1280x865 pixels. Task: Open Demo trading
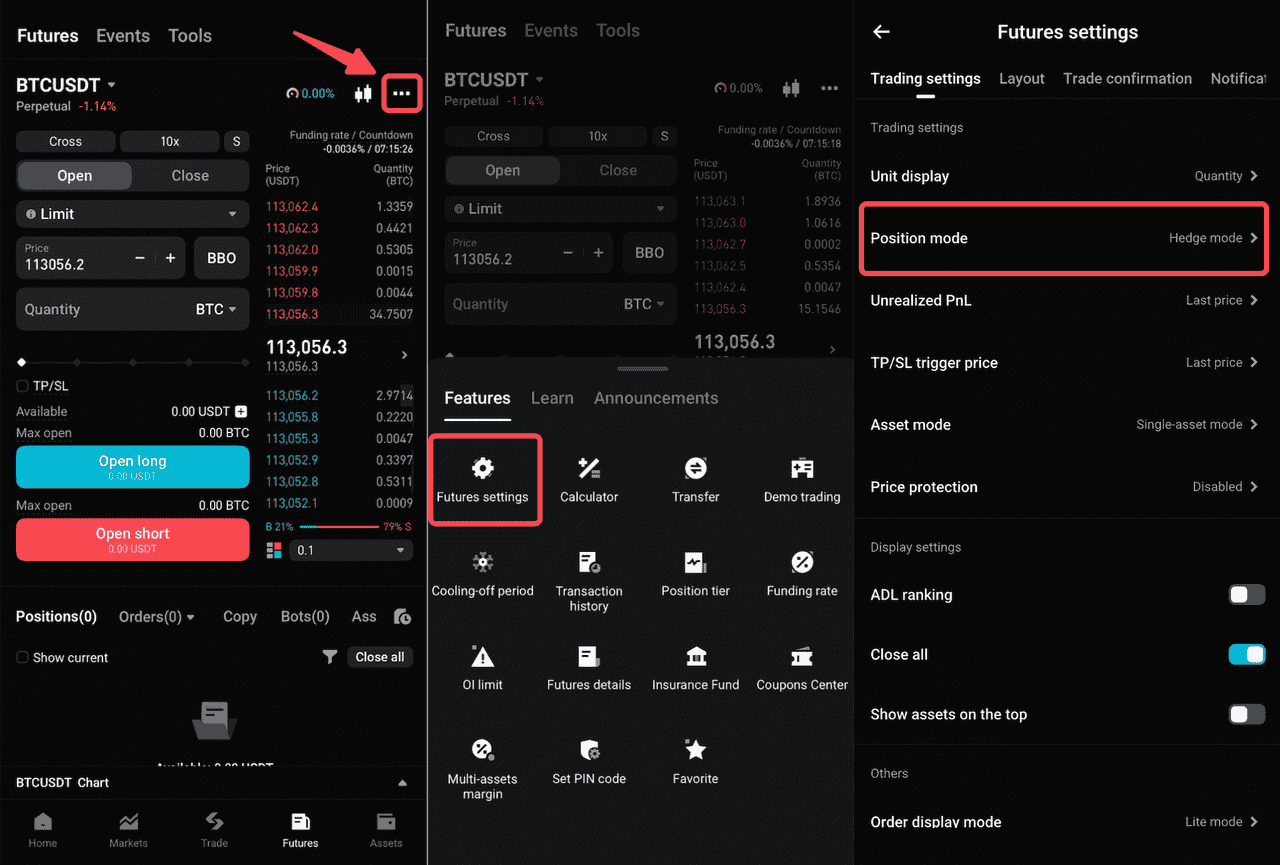(x=801, y=480)
